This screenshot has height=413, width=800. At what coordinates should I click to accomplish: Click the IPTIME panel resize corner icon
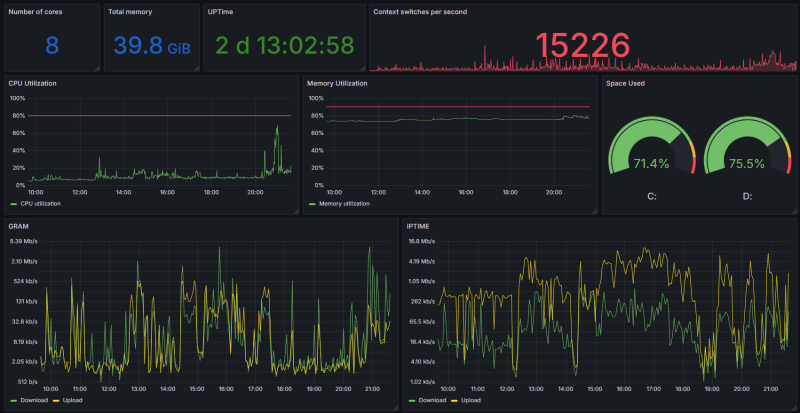[793, 408]
